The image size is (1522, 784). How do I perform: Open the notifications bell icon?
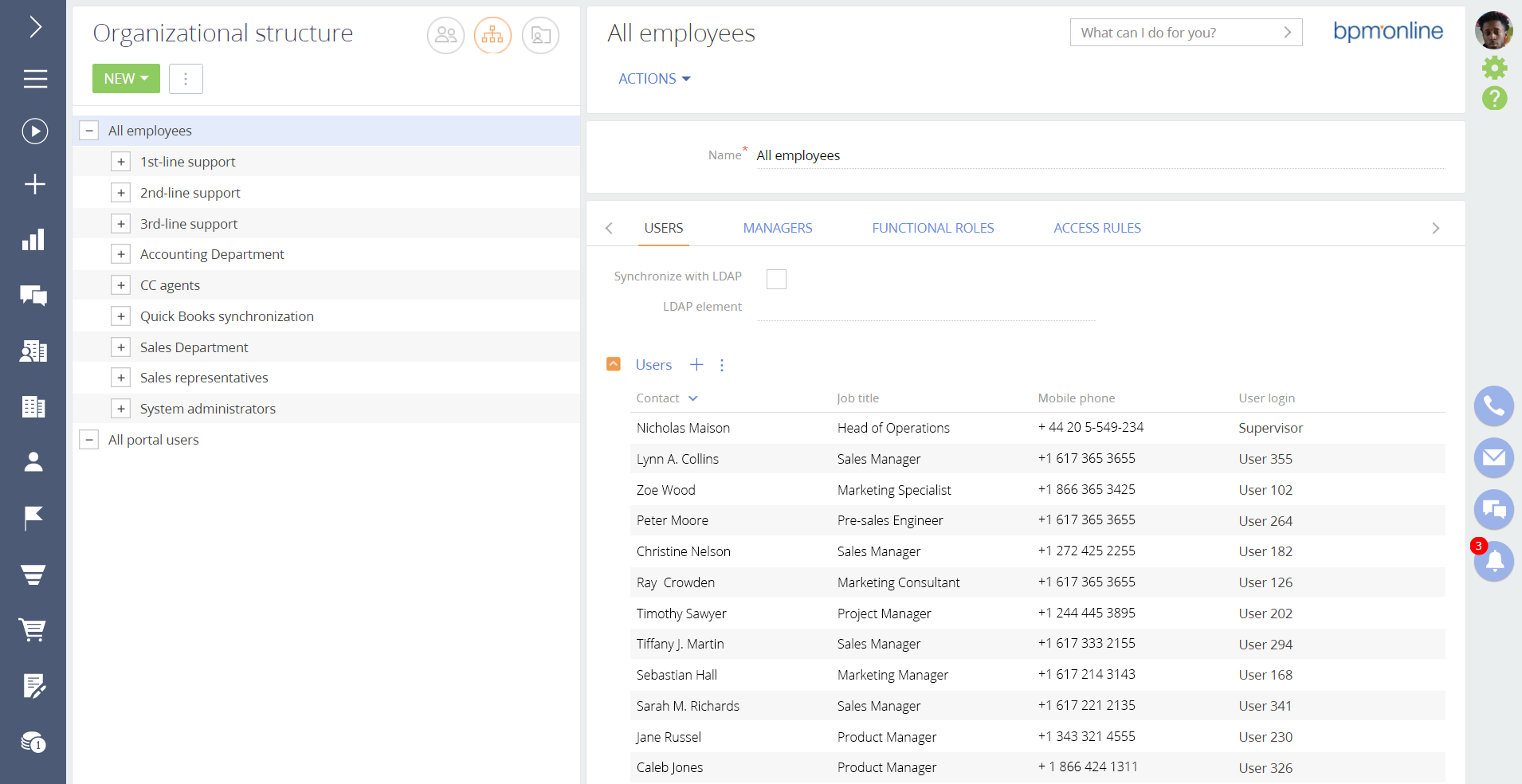[x=1494, y=562]
